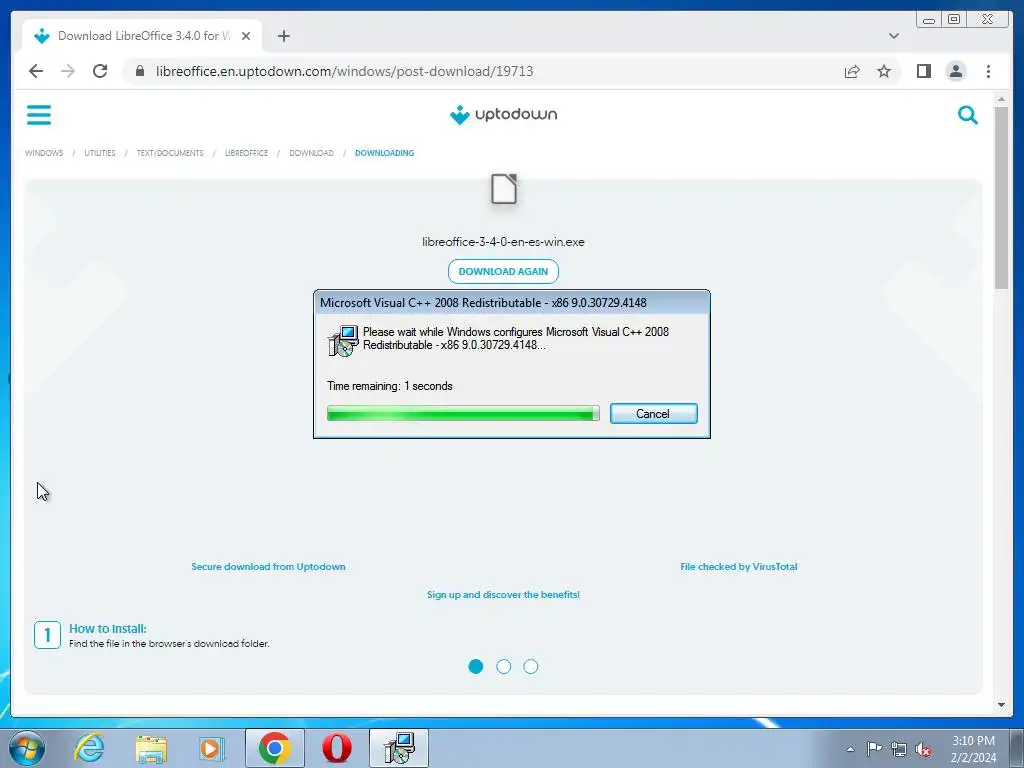Click LIBREOFFICE breadcrumb link
Image resolution: width=1024 pixels, height=768 pixels.
click(246, 153)
